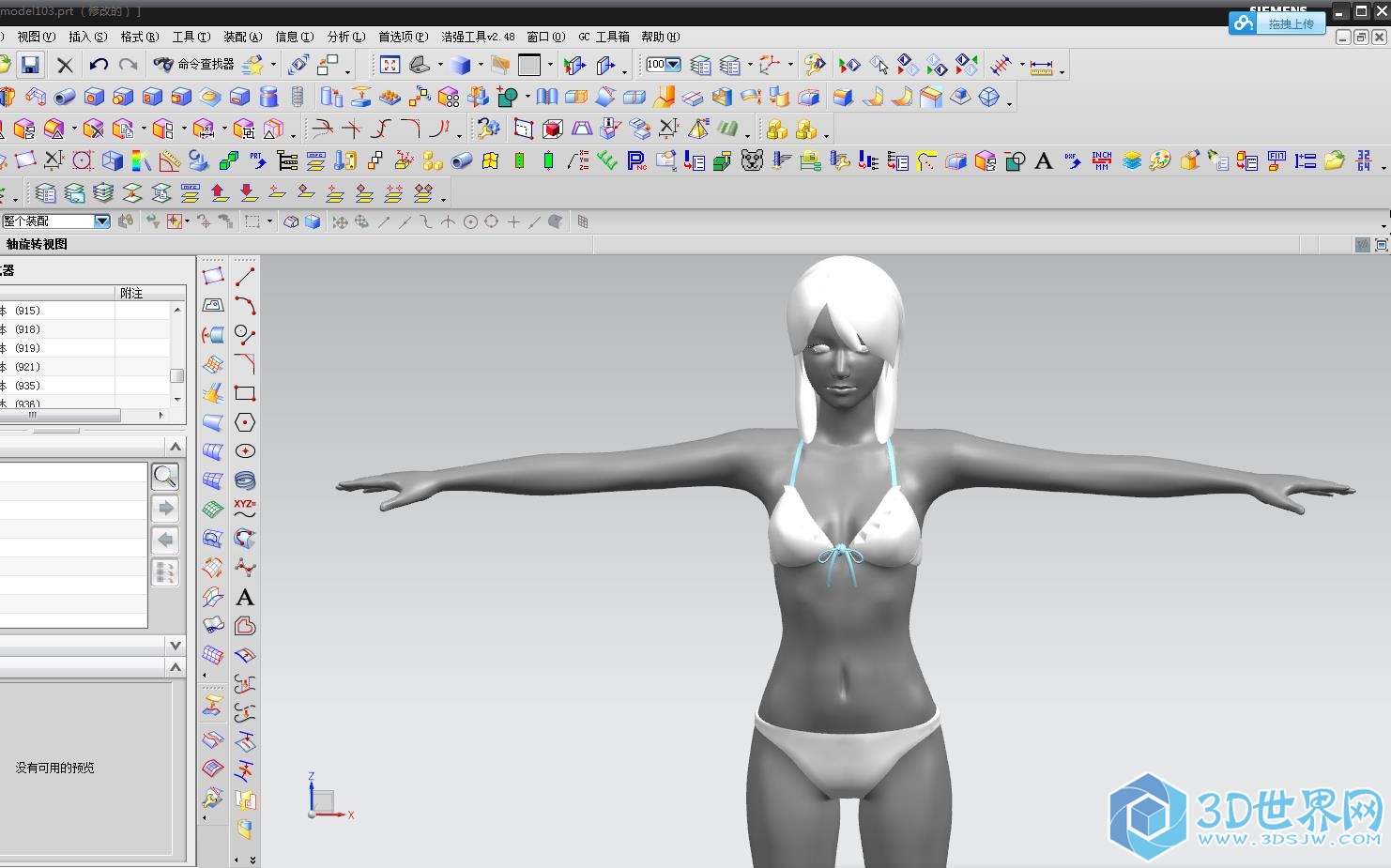Click the magnifier search button in left panel
Viewport: 1391px width, 868px height.
tap(165, 477)
